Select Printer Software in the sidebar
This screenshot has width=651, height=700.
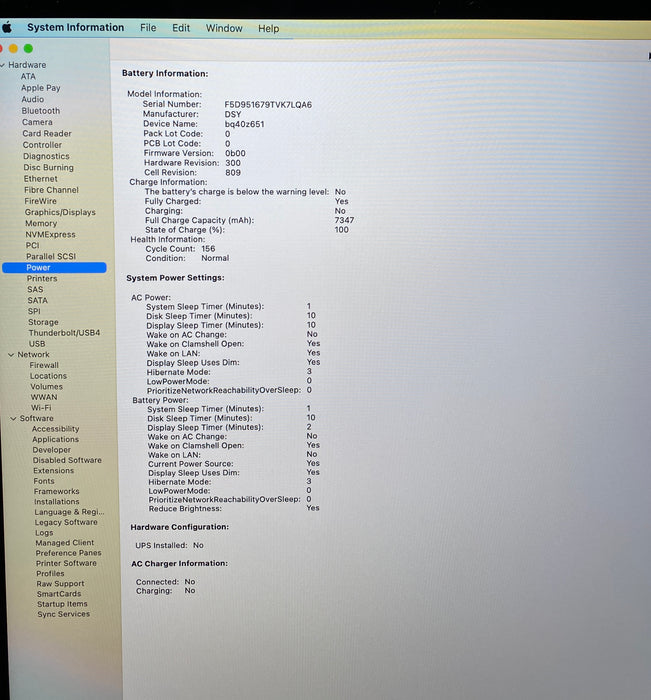click(67, 563)
